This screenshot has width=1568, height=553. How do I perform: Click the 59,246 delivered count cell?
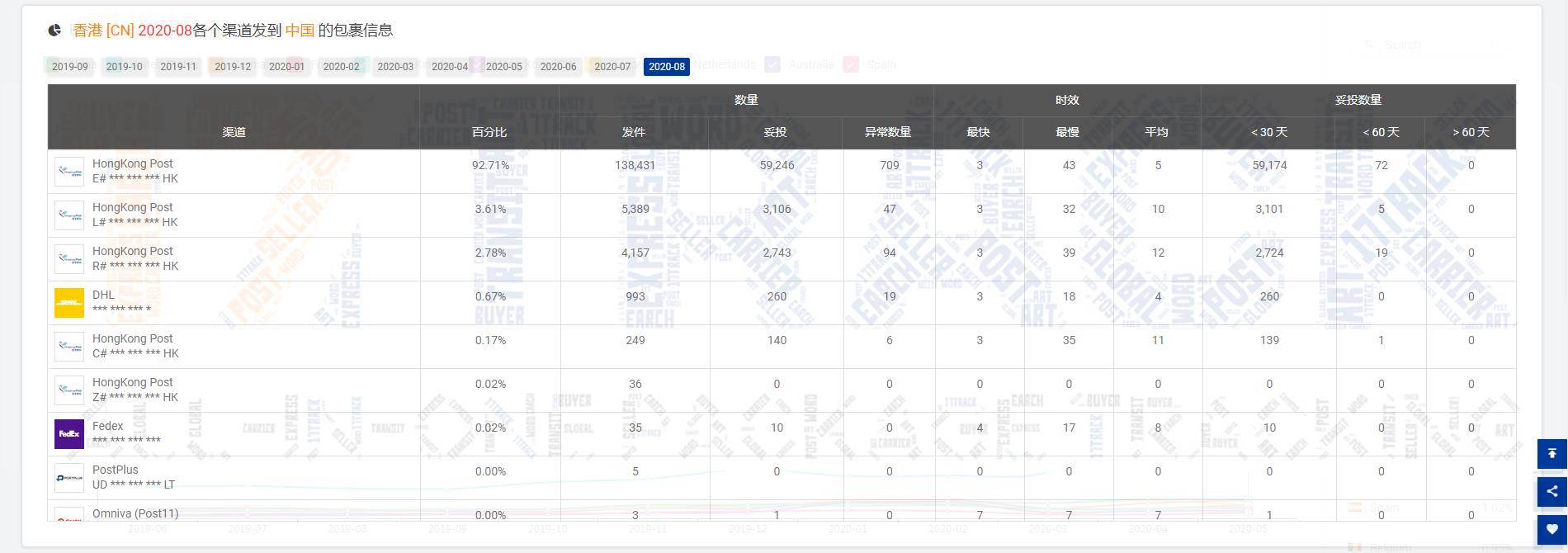[x=777, y=165]
